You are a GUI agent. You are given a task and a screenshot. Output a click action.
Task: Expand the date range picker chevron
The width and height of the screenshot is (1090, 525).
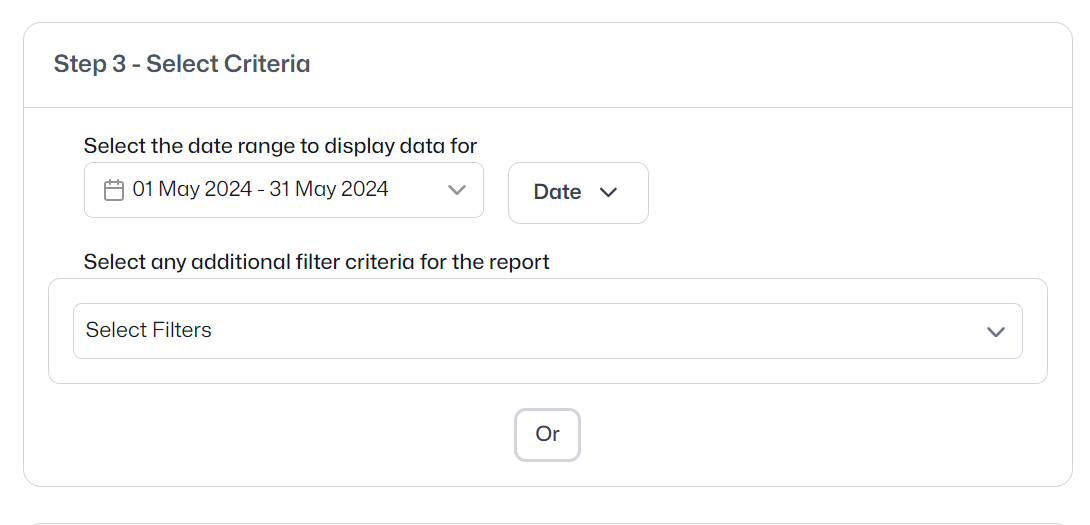pyautogui.click(x=457, y=190)
